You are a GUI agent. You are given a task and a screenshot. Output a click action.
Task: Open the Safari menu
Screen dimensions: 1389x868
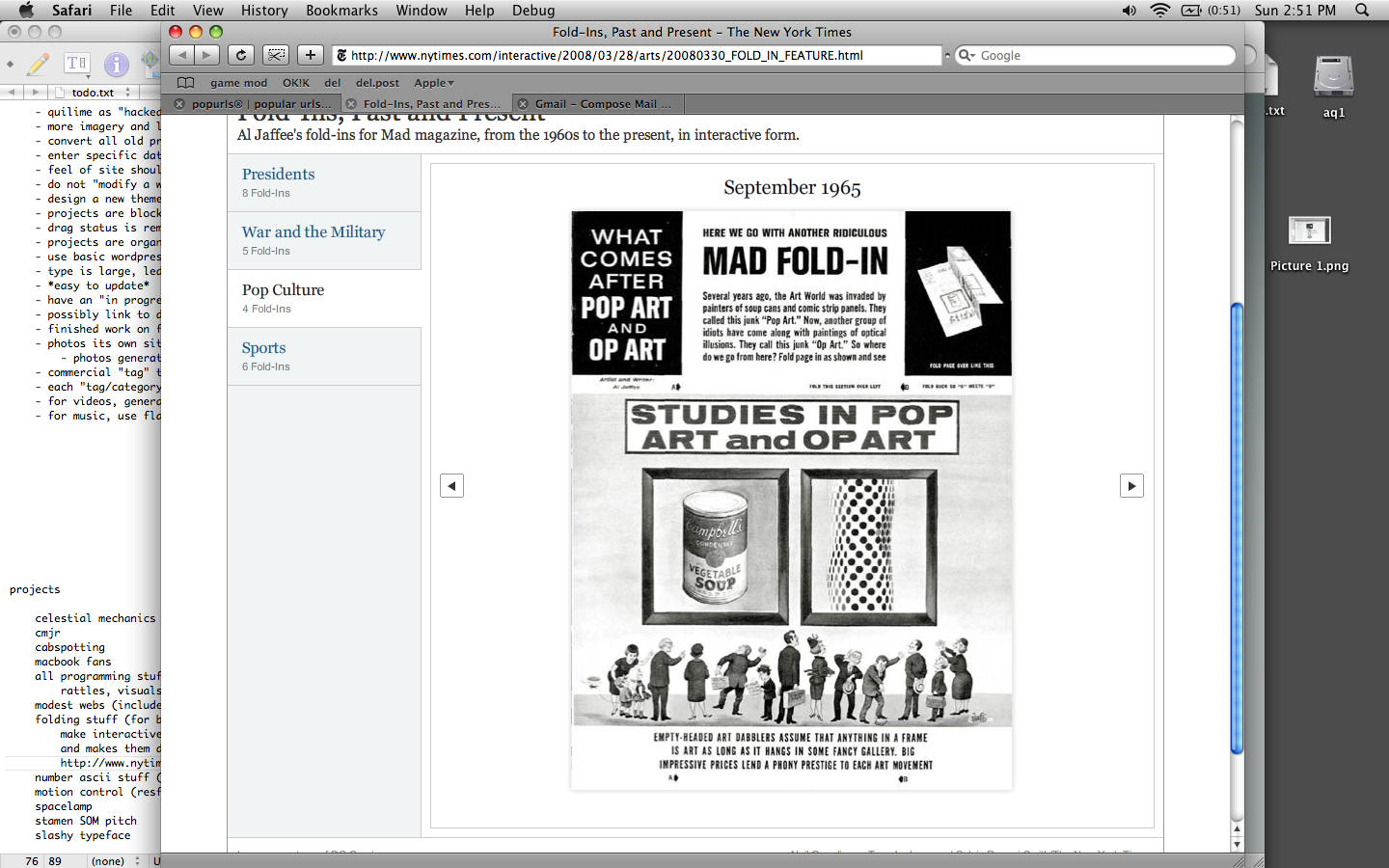pyautogui.click(x=71, y=10)
